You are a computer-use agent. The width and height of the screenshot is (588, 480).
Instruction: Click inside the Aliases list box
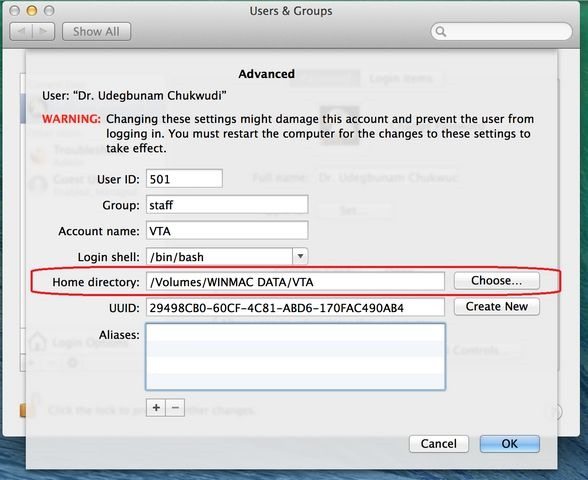point(295,357)
